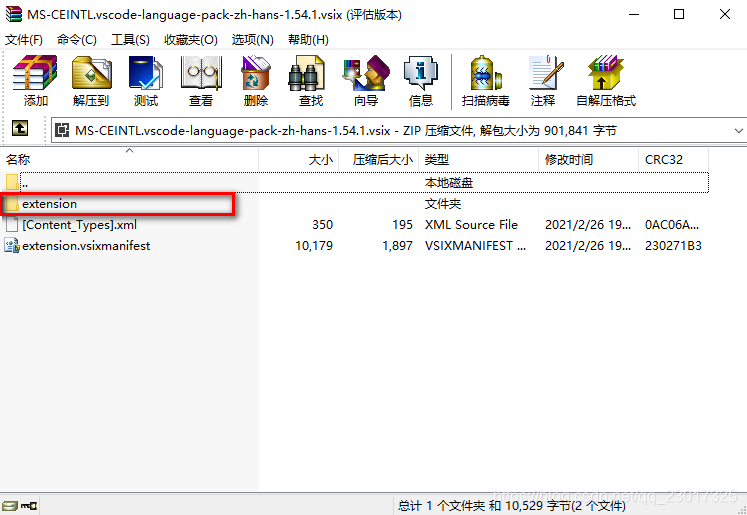The height and width of the screenshot is (515, 747).
Task: Maximize the WinRAR window
Action: point(679,14)
